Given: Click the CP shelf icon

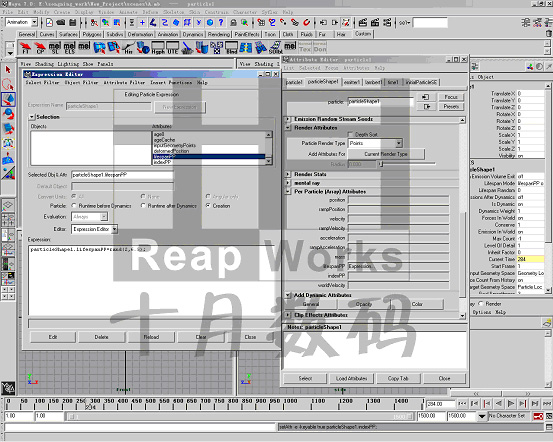Looking at the screenshot, I should pyautogui.click(x=40, y=48).
